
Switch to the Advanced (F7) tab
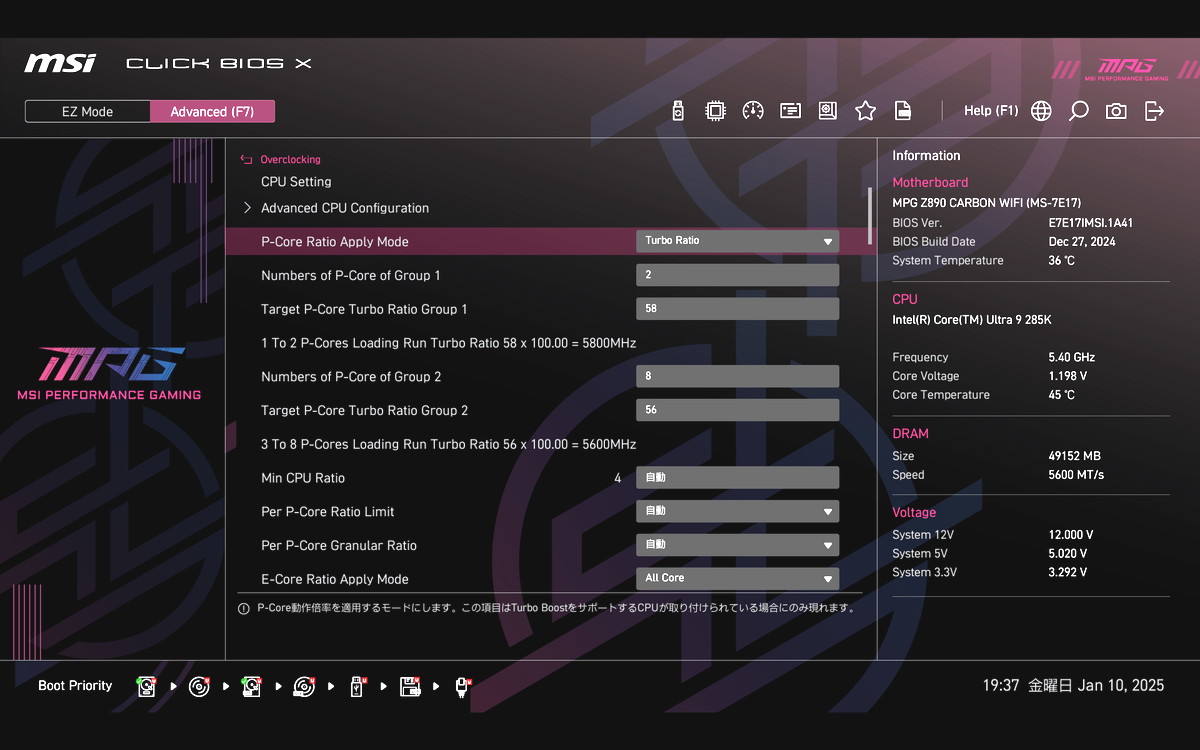click(x=212, y=111)
